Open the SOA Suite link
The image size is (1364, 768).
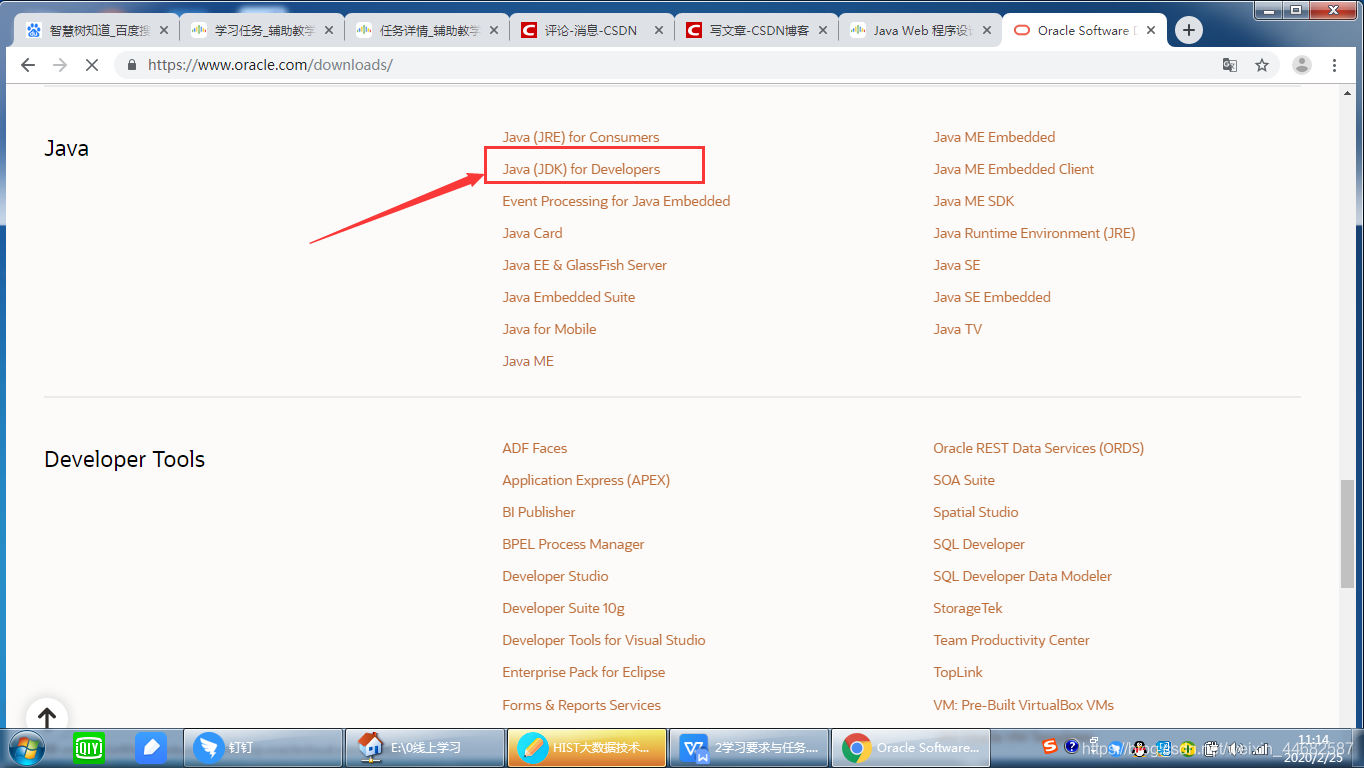(964, 480)
